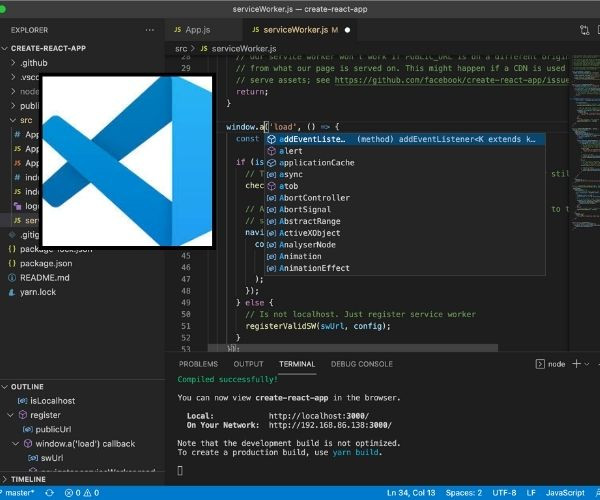Select the JS icon on App.js tab

coord(178,29)
